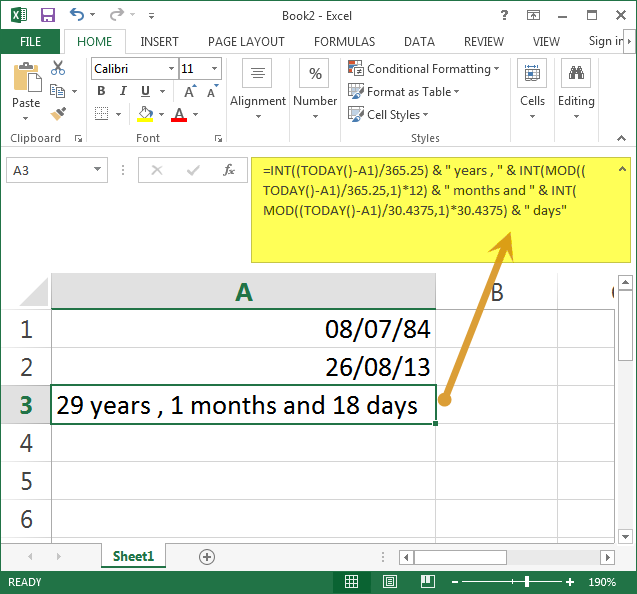The width and height of the screenshot is (637, 594).
Task: Switch to the PAGE LAYOUT tab
Action: (246, 41)
